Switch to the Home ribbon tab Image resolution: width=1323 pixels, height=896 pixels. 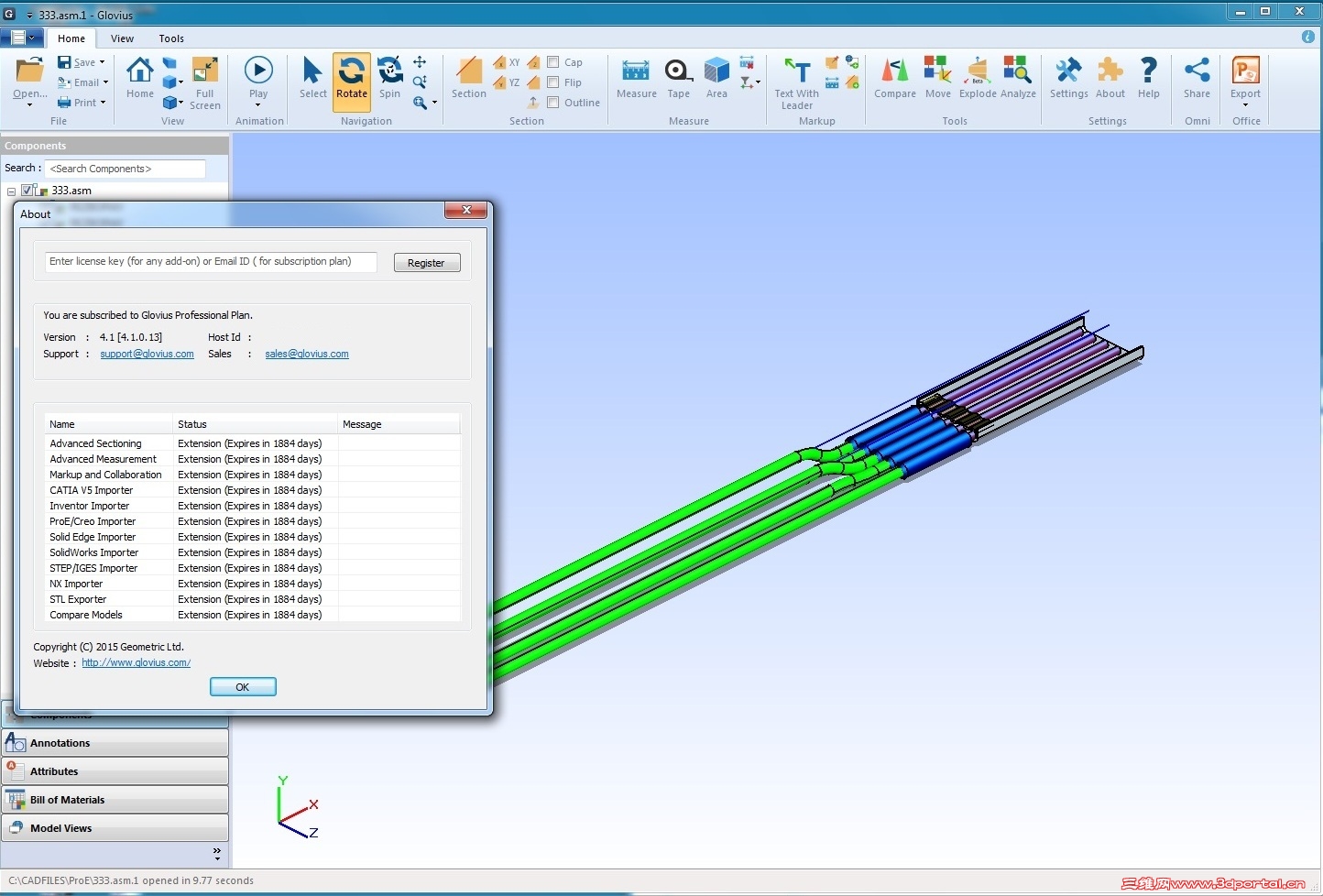pos(71,38)
